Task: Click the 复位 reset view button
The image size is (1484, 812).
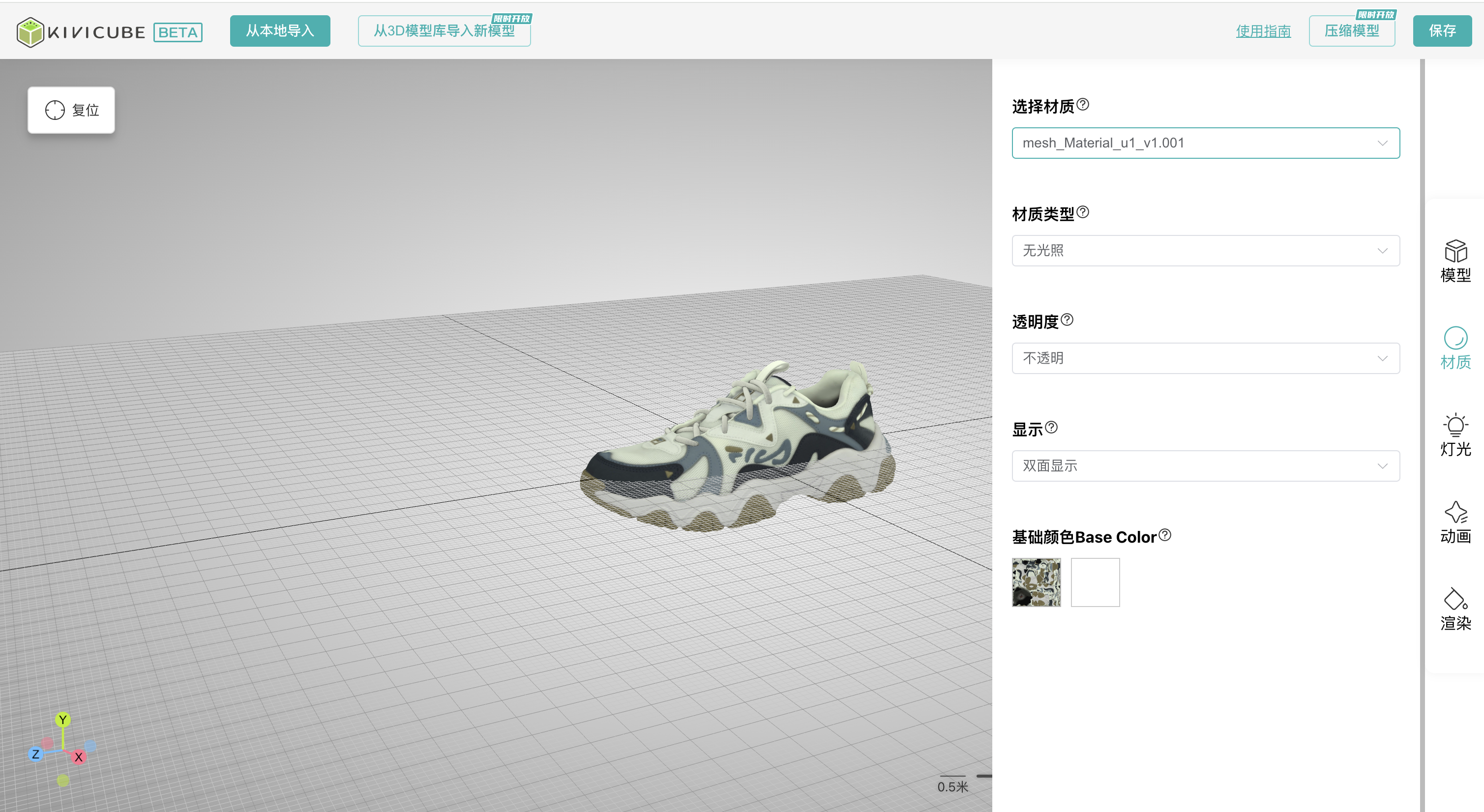Action: (71, 110)
